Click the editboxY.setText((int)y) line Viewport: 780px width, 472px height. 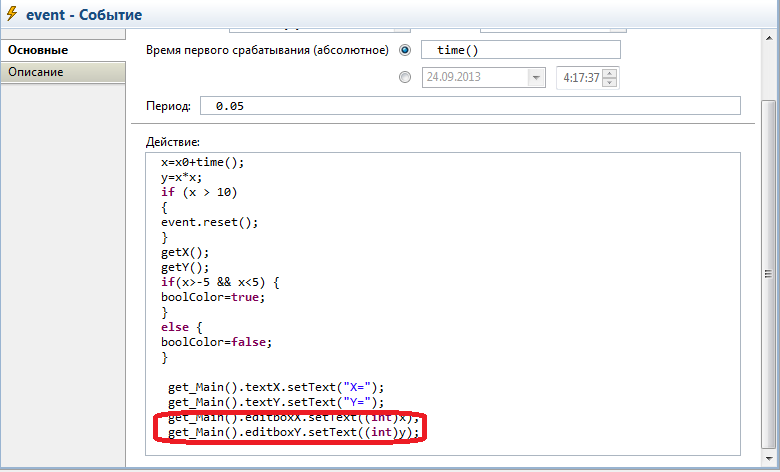[293, 432]
